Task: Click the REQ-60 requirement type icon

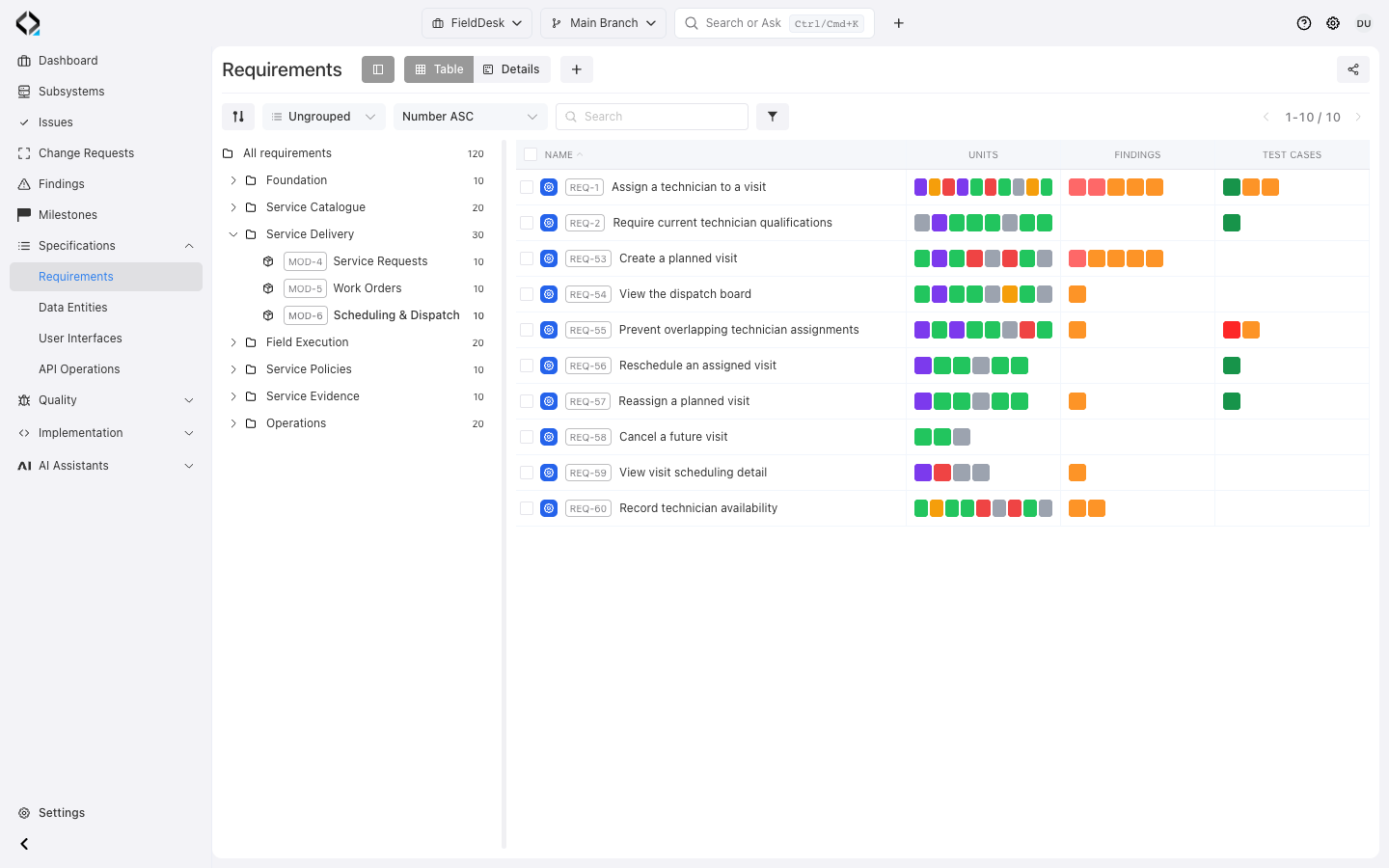Action: click(x=549, y=508)
